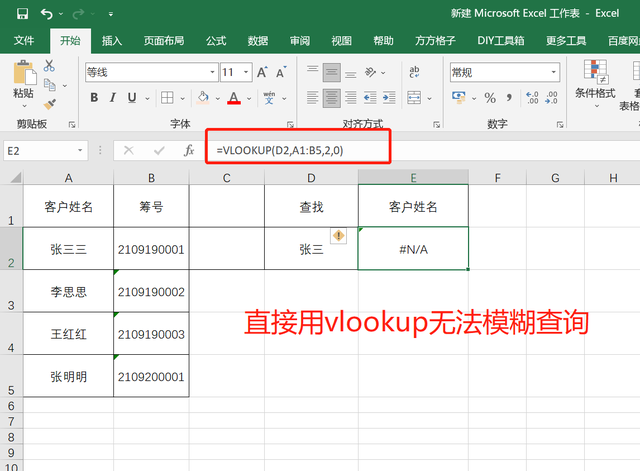Apply fill color bucket
Viewport: 640px width, 471px height.
[x=203, y=98]
